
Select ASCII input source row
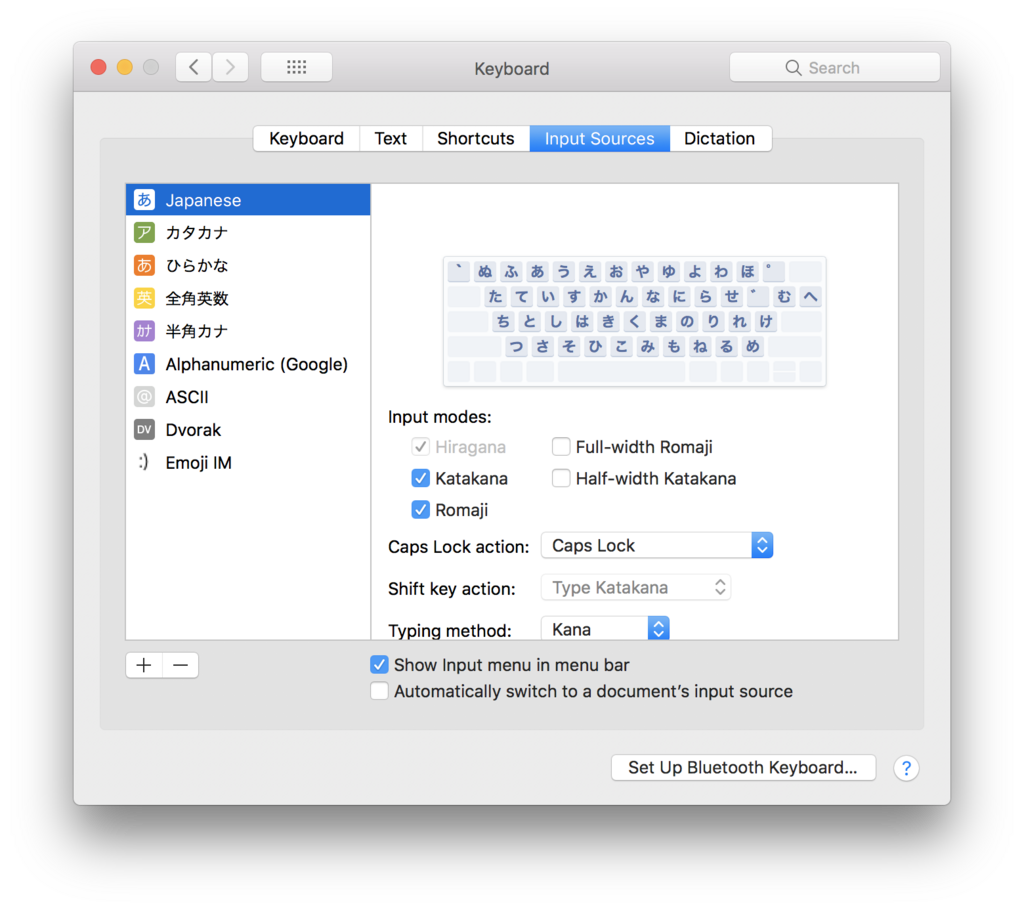point(248,397)
